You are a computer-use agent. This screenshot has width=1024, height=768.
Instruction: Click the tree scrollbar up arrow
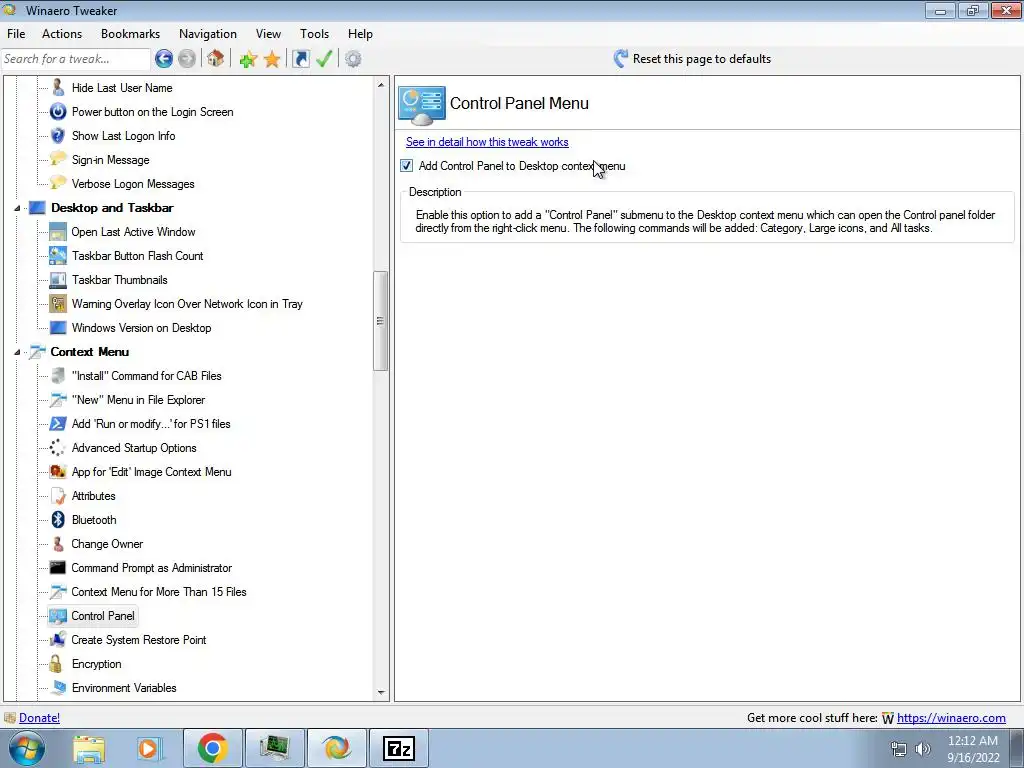coord(381,85)
